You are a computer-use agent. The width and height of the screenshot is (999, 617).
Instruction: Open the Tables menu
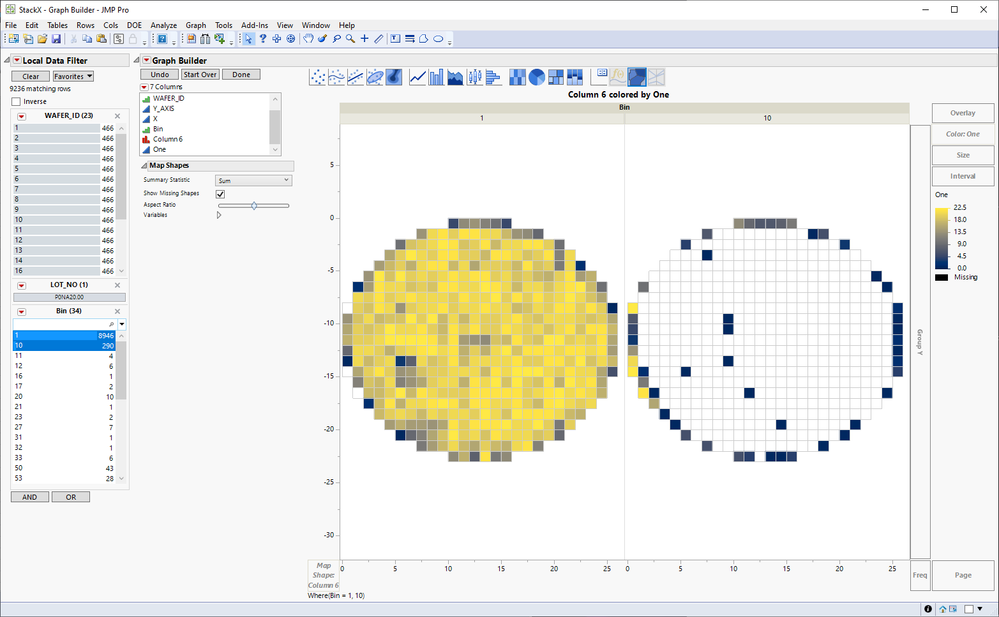pyautogui.click(x=57, y=25)
